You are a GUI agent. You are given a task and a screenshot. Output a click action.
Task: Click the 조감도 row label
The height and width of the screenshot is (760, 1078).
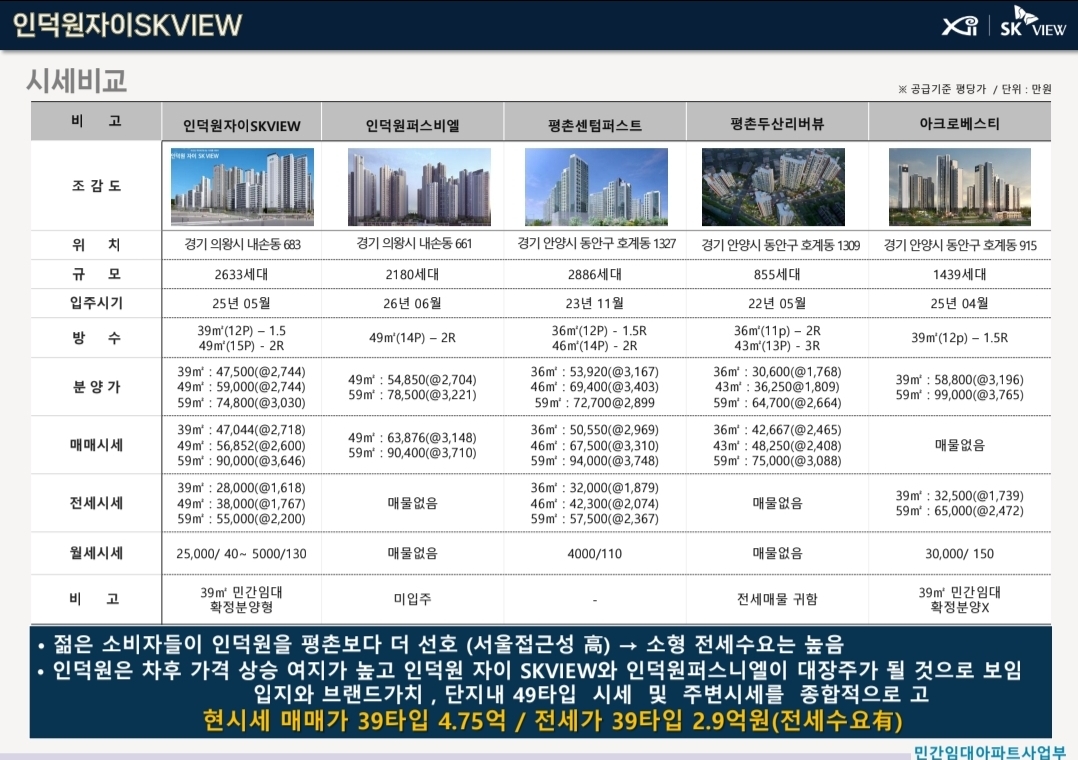(x=96, y=186)
